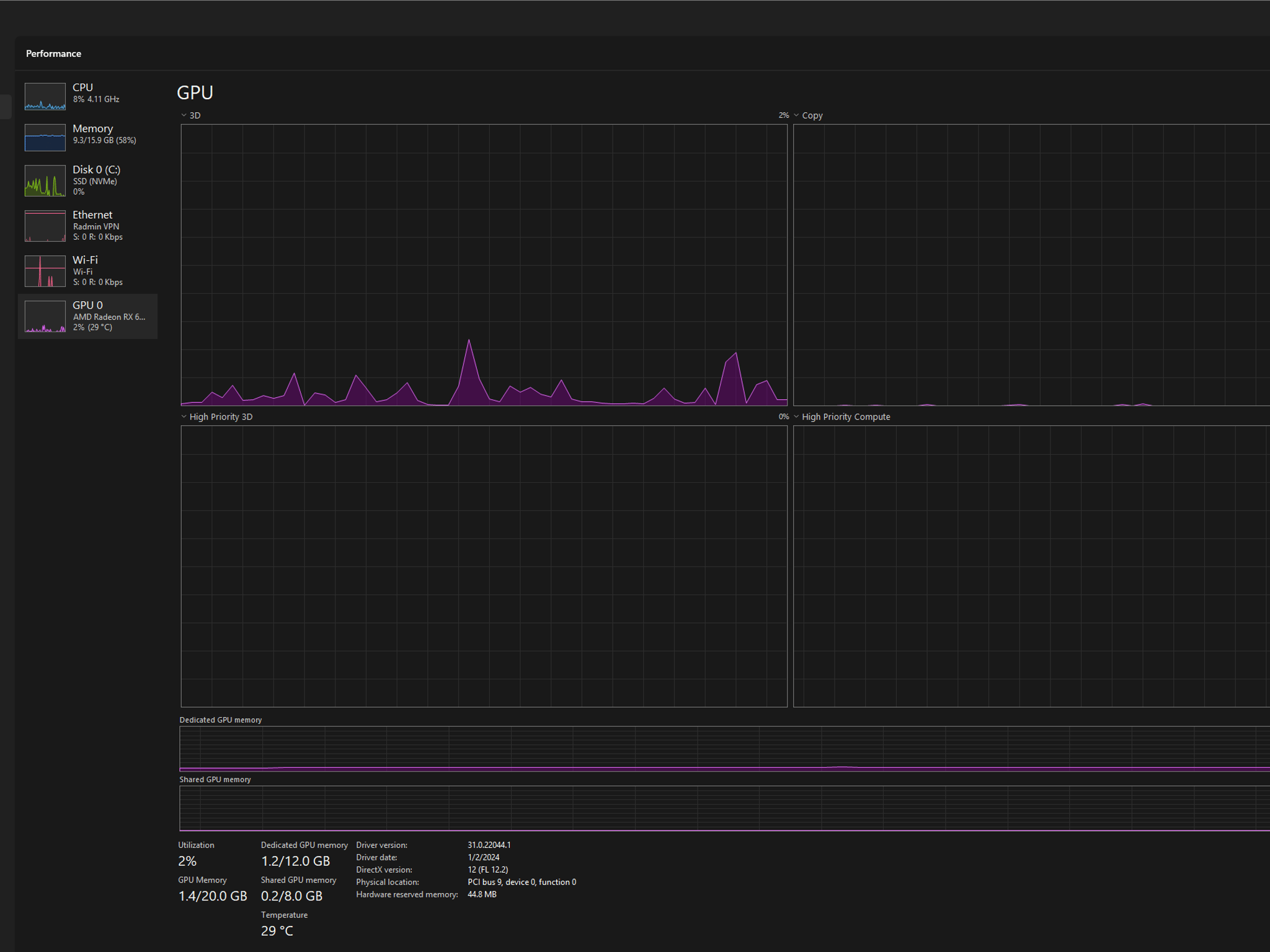Click the GPU 0 mini graph thumbnail
Viewport: 1270px width, 952px height.
click(45, 316)
